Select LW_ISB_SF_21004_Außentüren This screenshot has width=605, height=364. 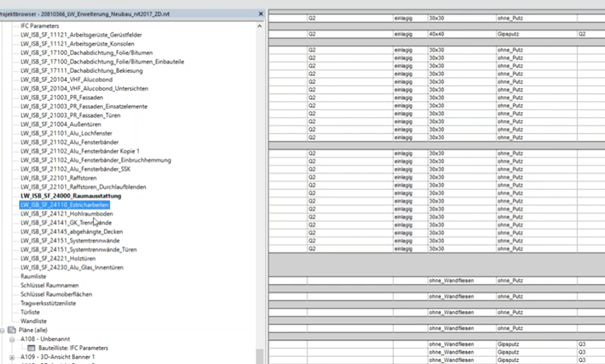click(x=61, y=124)
